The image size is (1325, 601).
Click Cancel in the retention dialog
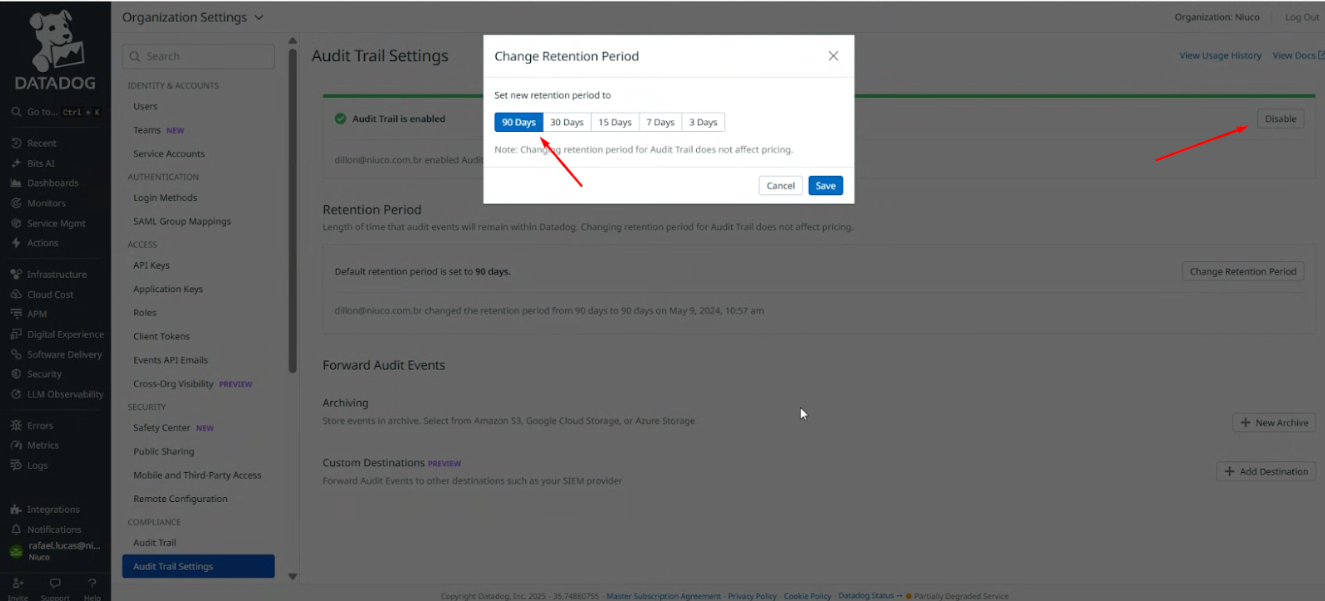tap(781, 185)
